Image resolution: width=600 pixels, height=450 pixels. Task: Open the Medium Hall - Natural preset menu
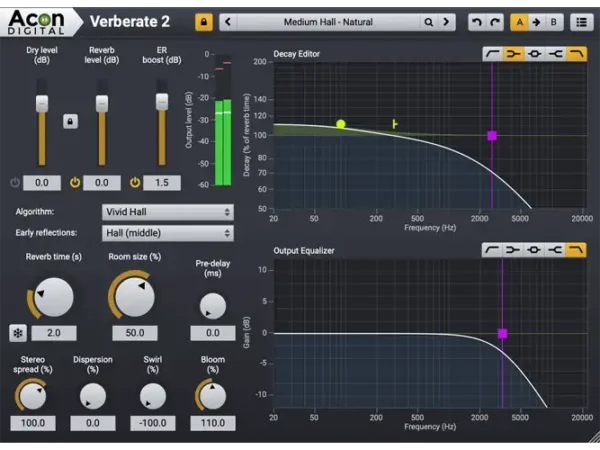click(328, 22)
